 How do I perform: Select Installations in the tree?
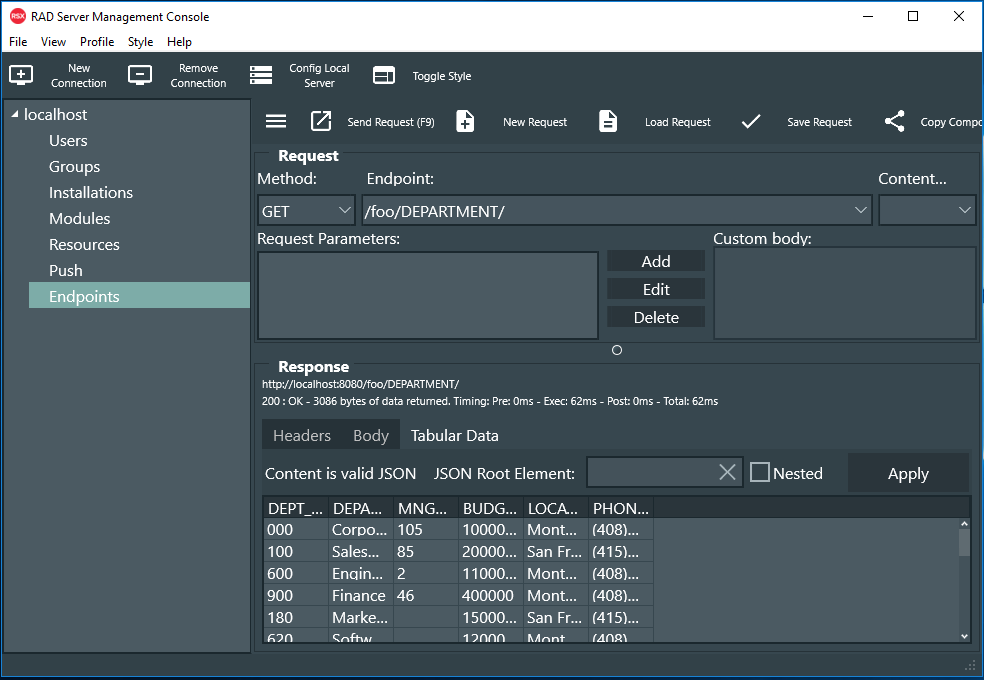click(91, 193)
